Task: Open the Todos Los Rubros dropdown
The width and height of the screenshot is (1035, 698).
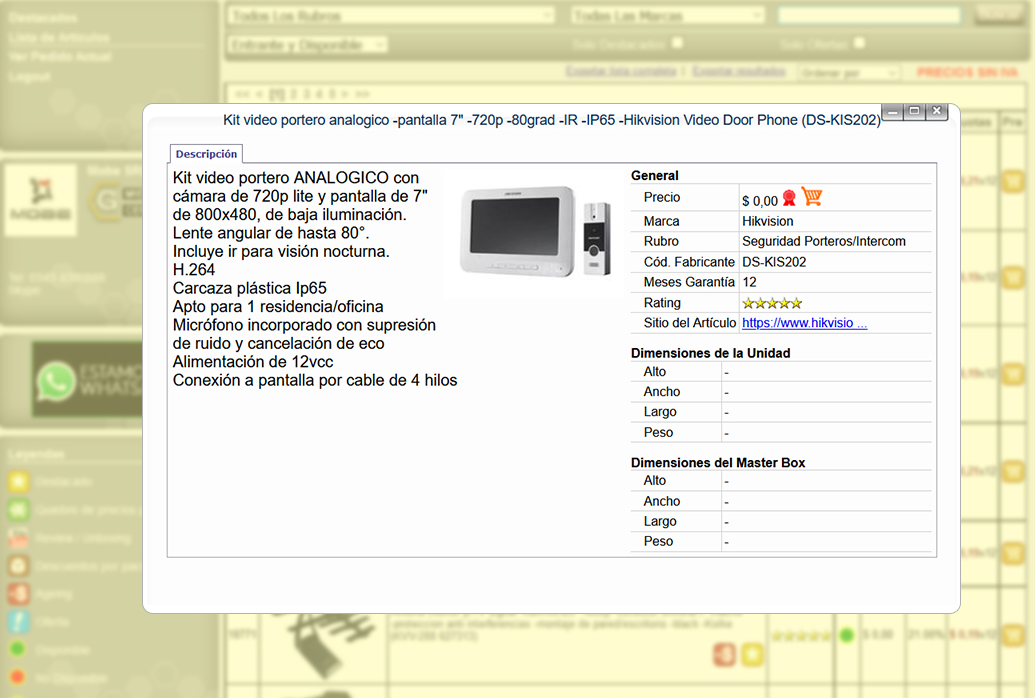Action: [391, 16]
